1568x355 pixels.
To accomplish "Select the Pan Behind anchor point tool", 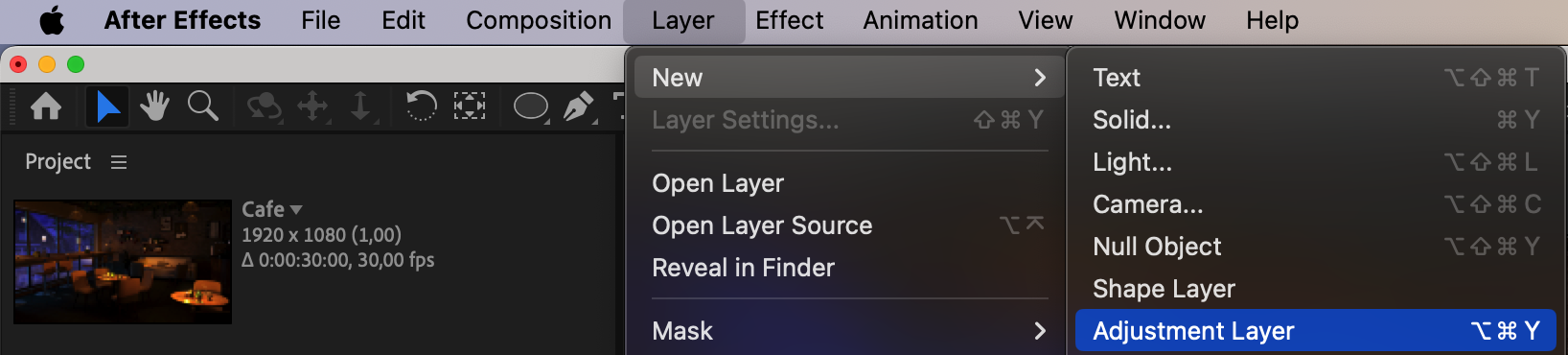I will coord(469,106).
